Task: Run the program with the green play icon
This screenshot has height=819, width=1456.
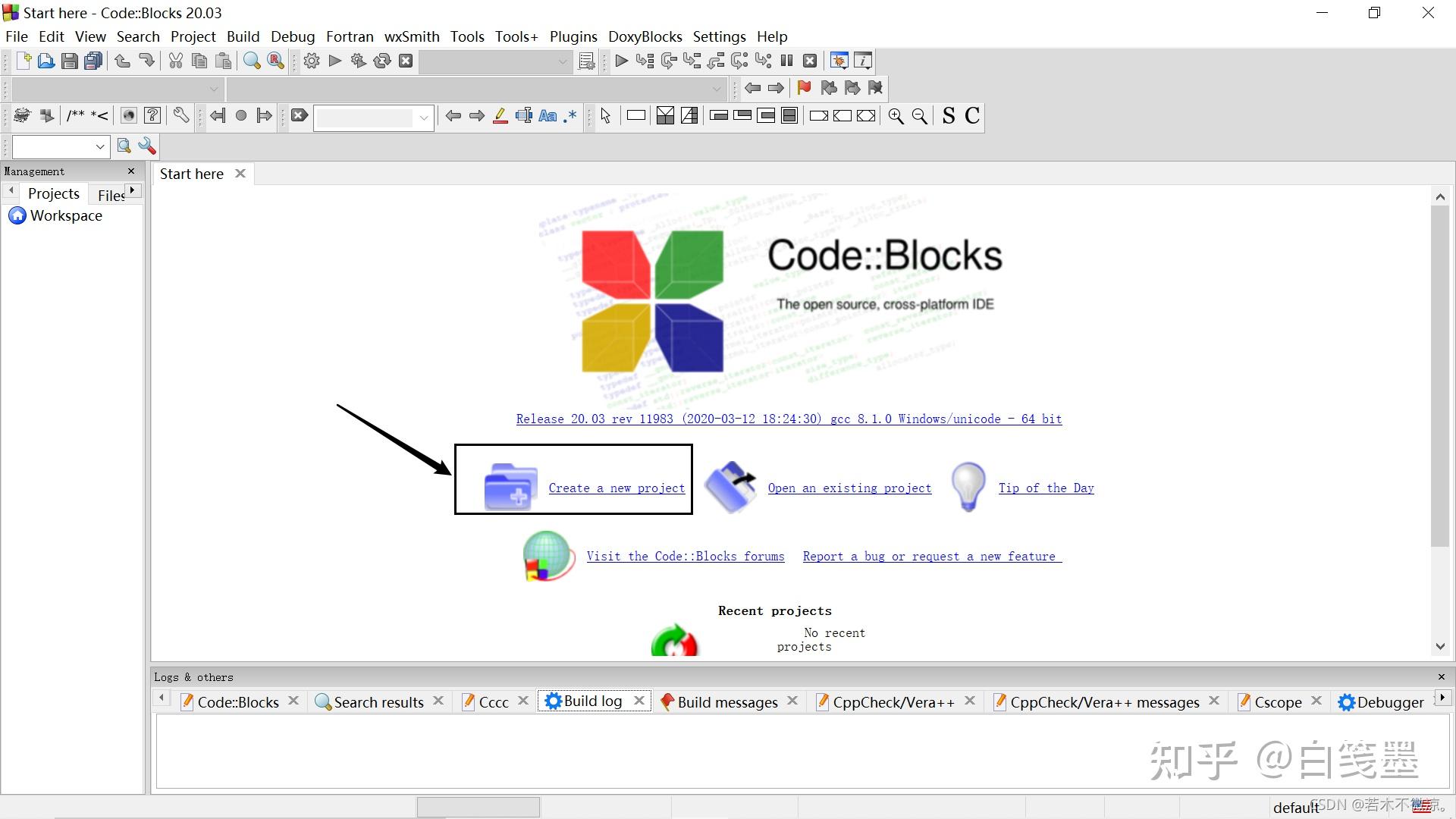Action: tap(334, 61)
